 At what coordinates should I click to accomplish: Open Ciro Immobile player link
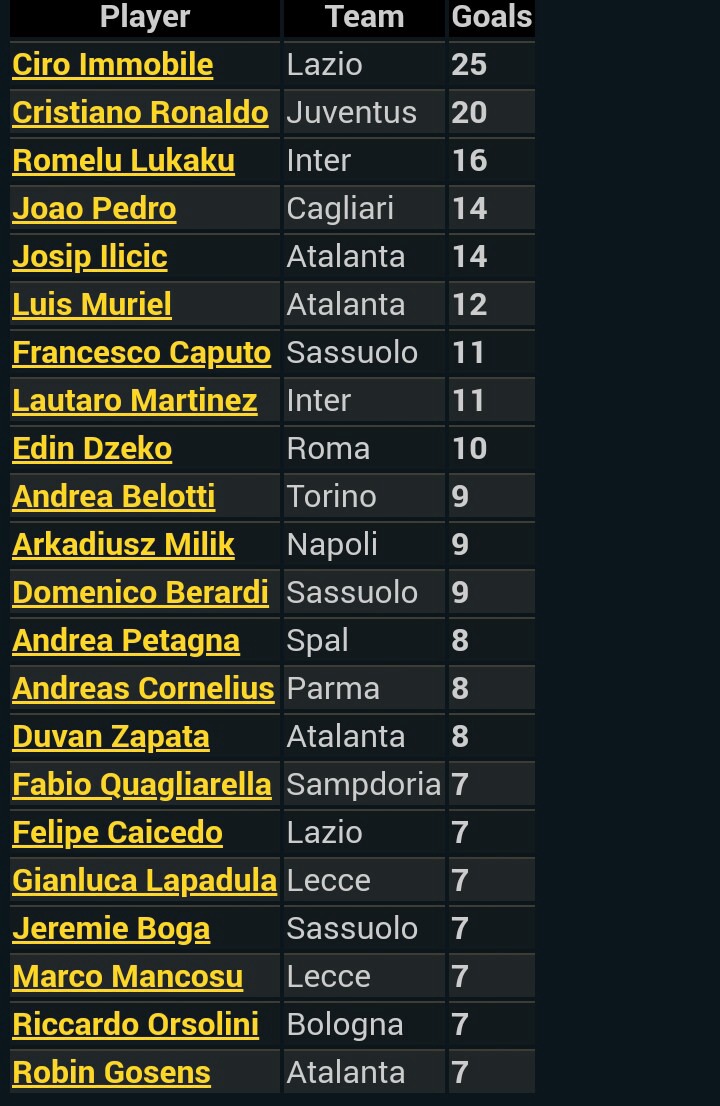[x=113, y=65]
